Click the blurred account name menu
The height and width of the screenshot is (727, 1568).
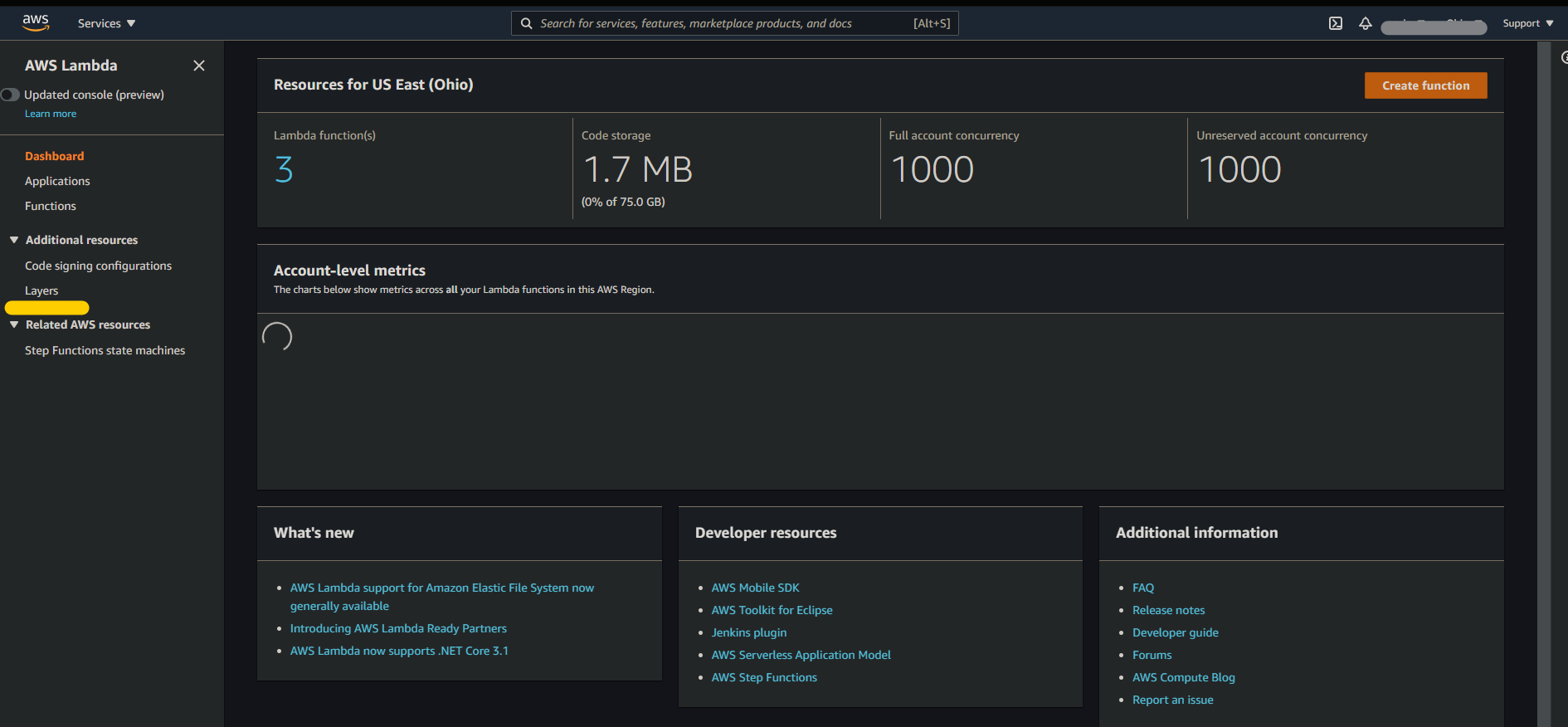click(1434, 26)
